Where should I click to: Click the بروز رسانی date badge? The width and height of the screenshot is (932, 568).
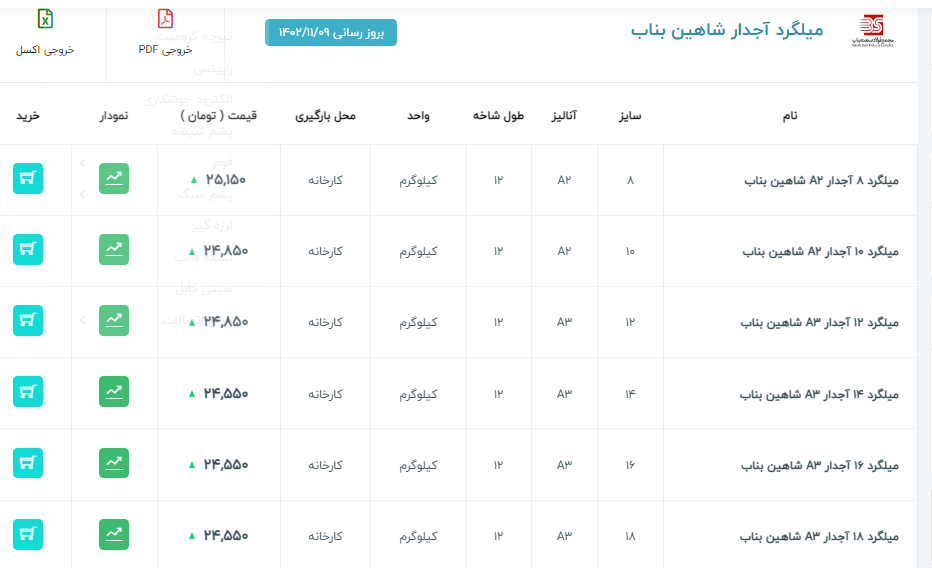point(331,33)
